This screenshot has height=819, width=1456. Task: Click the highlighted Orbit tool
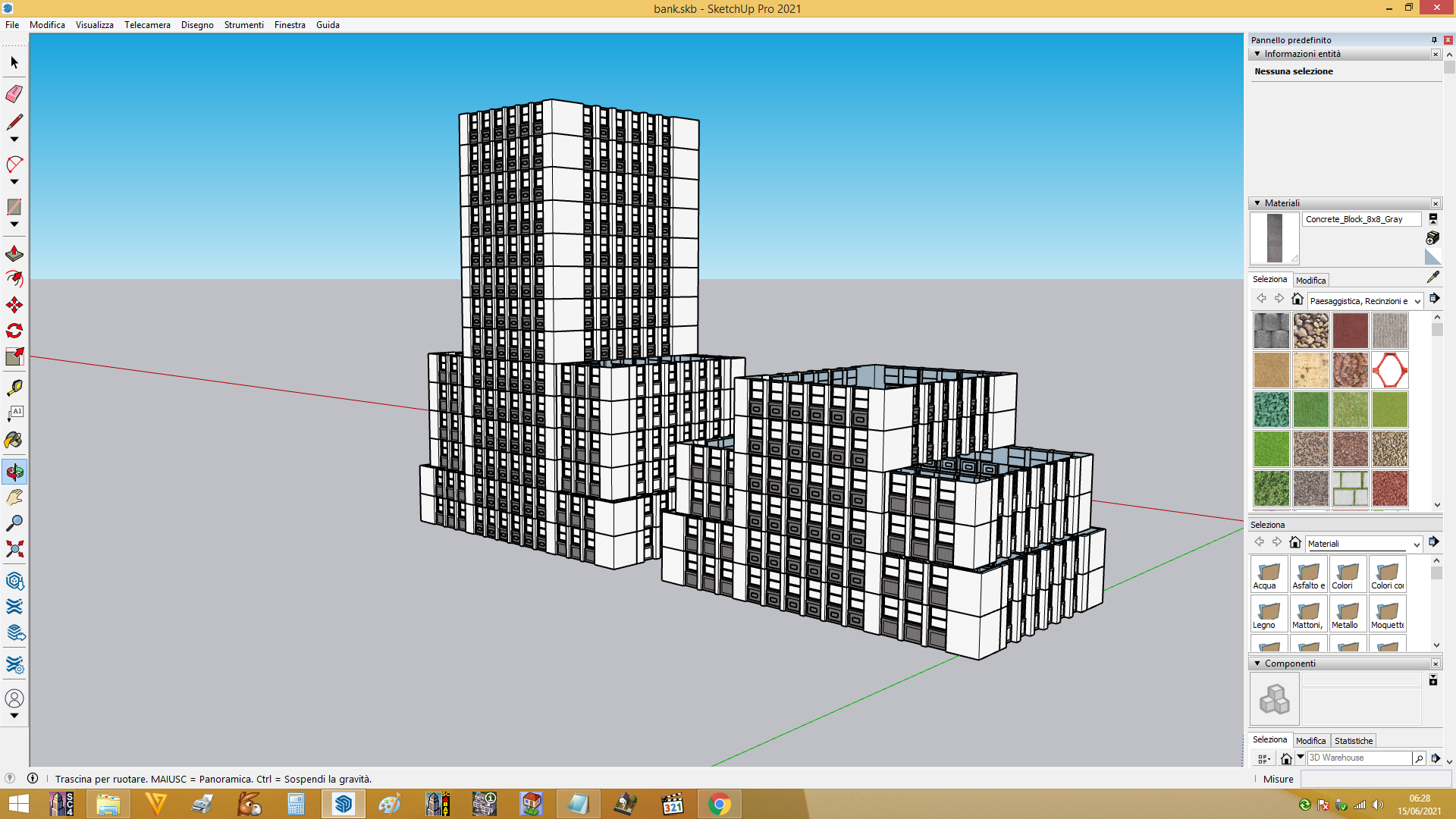pyautogui.click(x=14, y=472)
